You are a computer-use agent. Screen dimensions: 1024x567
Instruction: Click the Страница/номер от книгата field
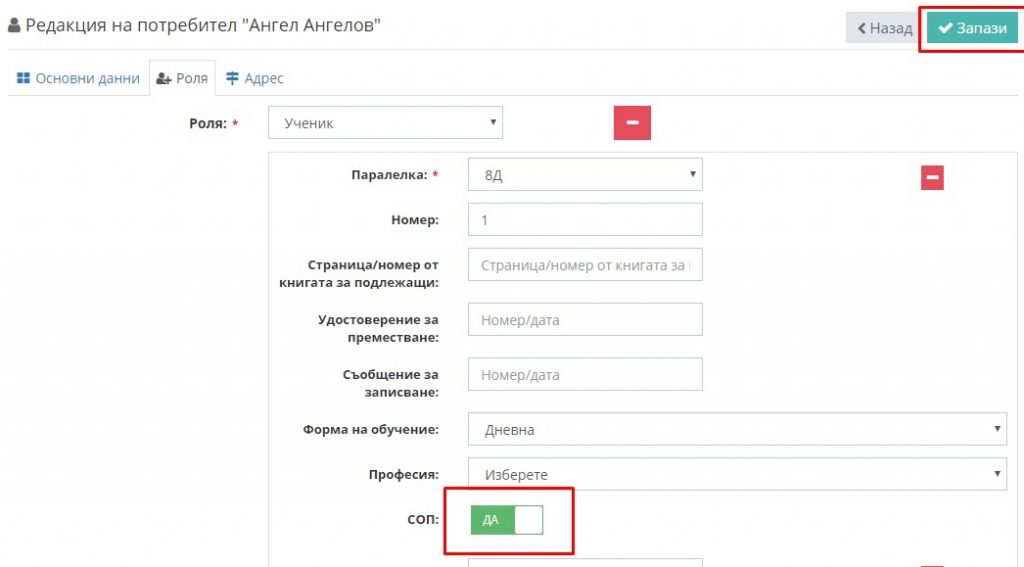585,265
